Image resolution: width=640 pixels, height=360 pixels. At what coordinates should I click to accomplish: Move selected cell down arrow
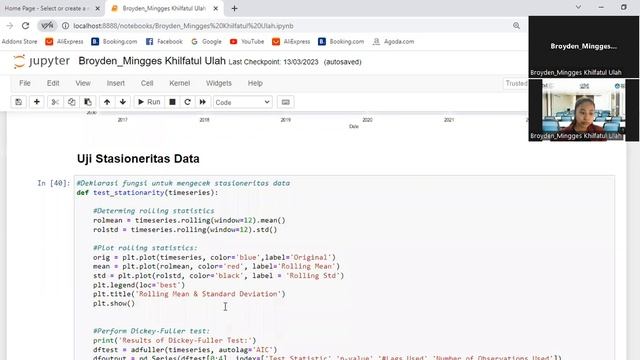pos(123,102)
